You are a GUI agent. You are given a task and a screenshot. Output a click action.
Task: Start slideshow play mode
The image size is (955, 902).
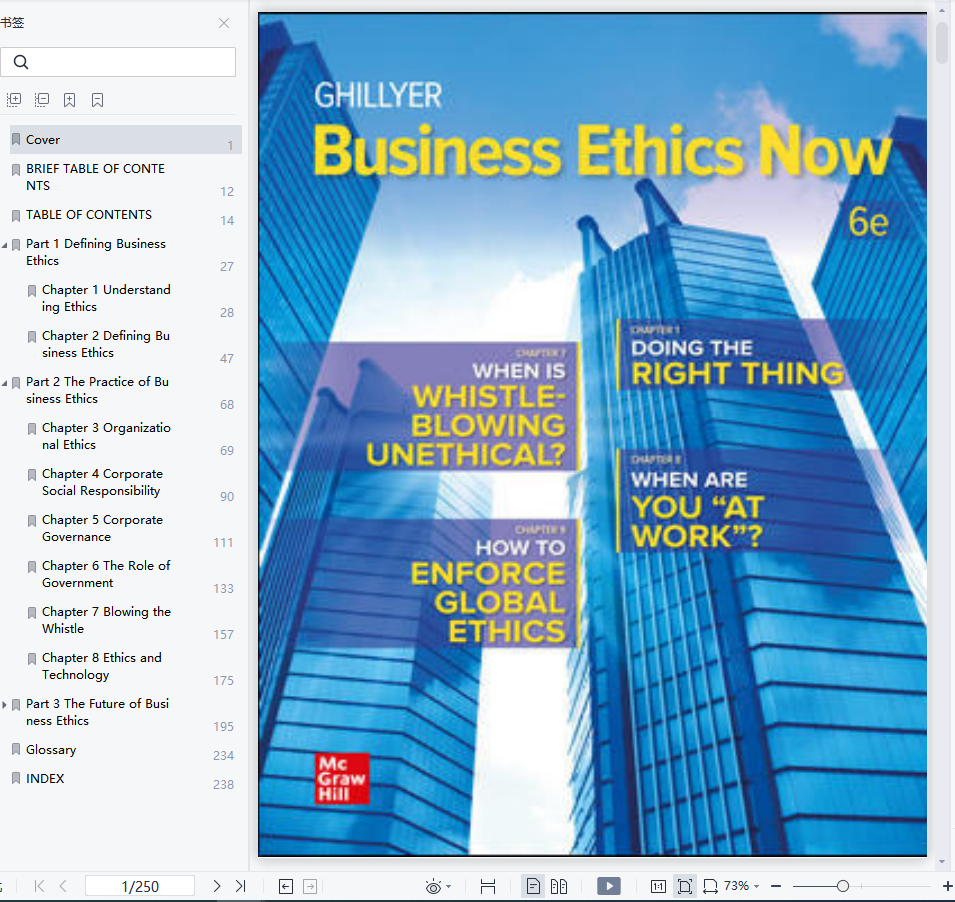click(609, 886)
